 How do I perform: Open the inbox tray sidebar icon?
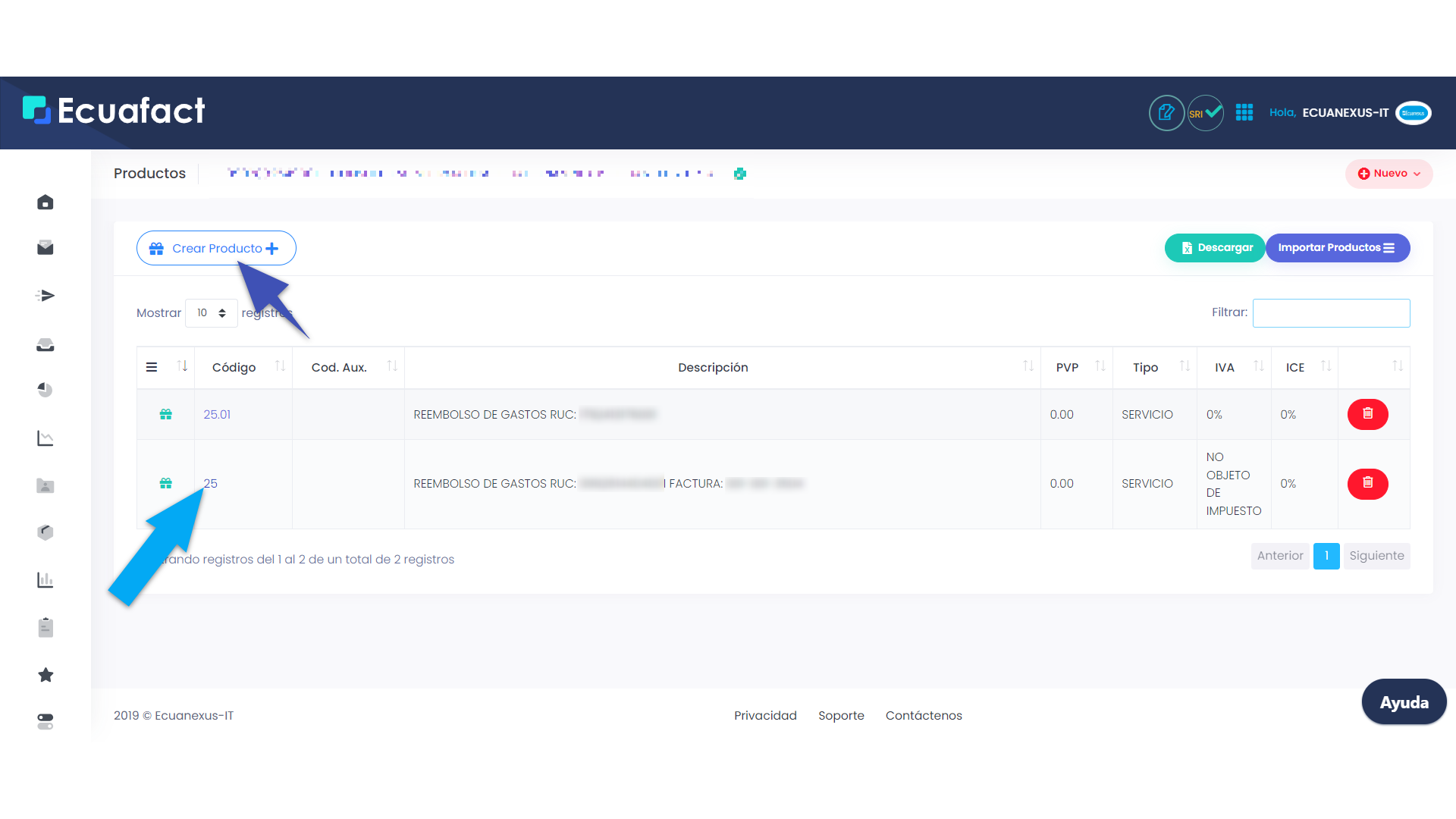45,345
